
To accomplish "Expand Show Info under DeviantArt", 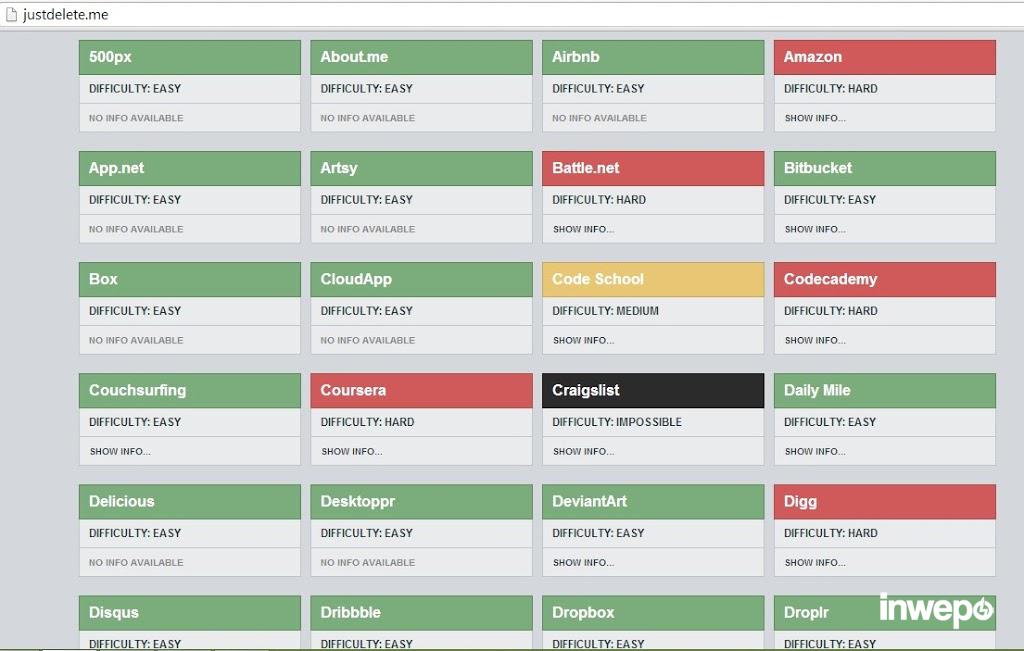I will pyautogui.click(x=583, y=562).
